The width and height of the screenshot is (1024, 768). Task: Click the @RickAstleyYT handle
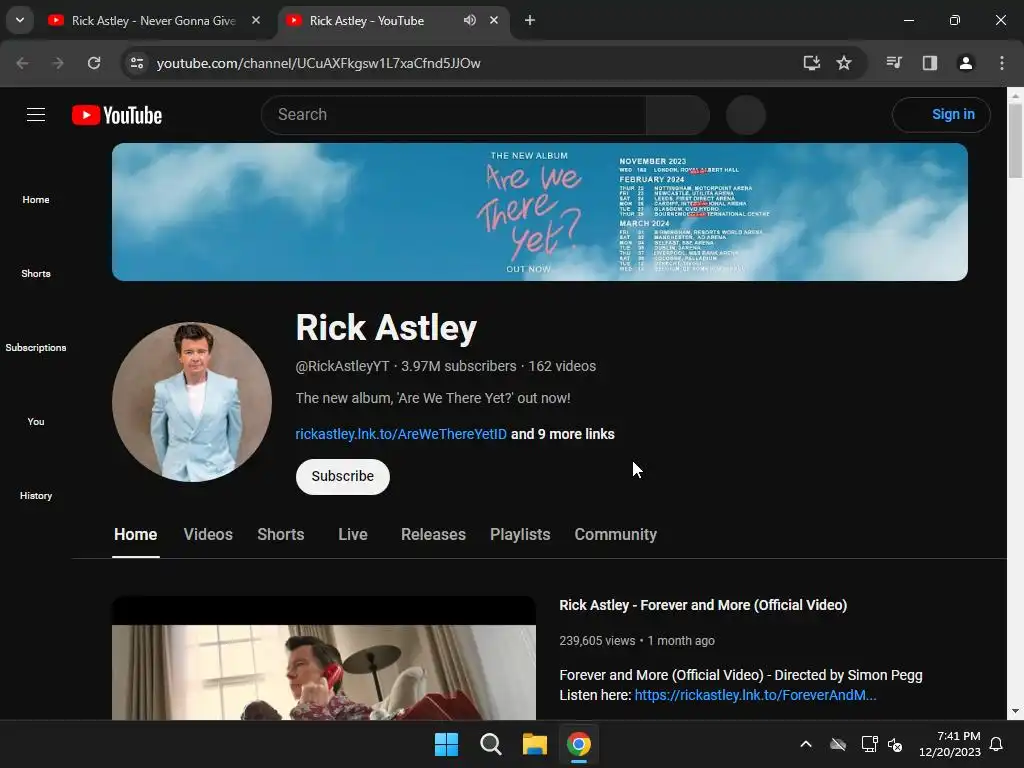pyautogui.click(x=342, y=366)
